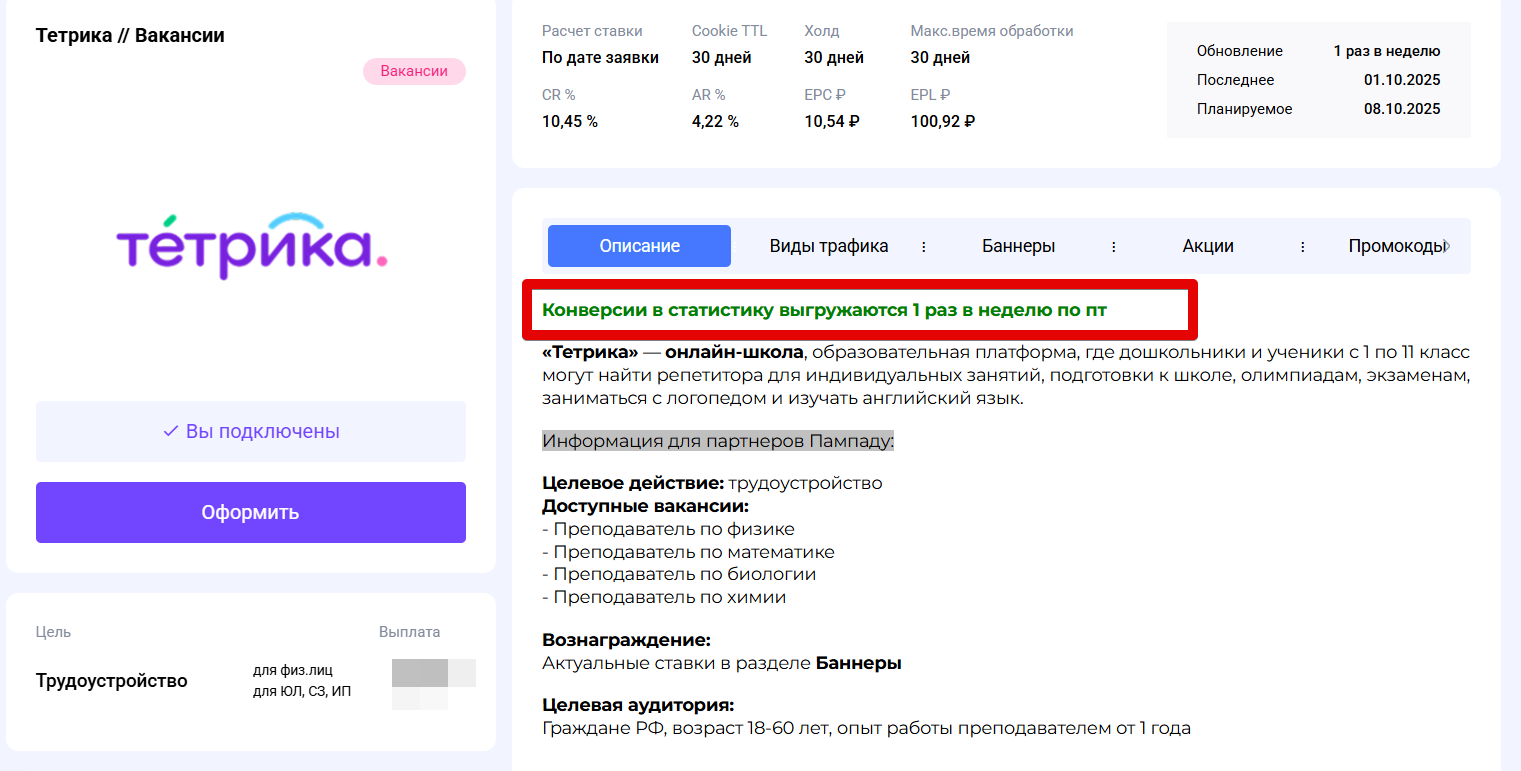Click the "Тетрика // Вакансии" offer title

pos(130,36)
